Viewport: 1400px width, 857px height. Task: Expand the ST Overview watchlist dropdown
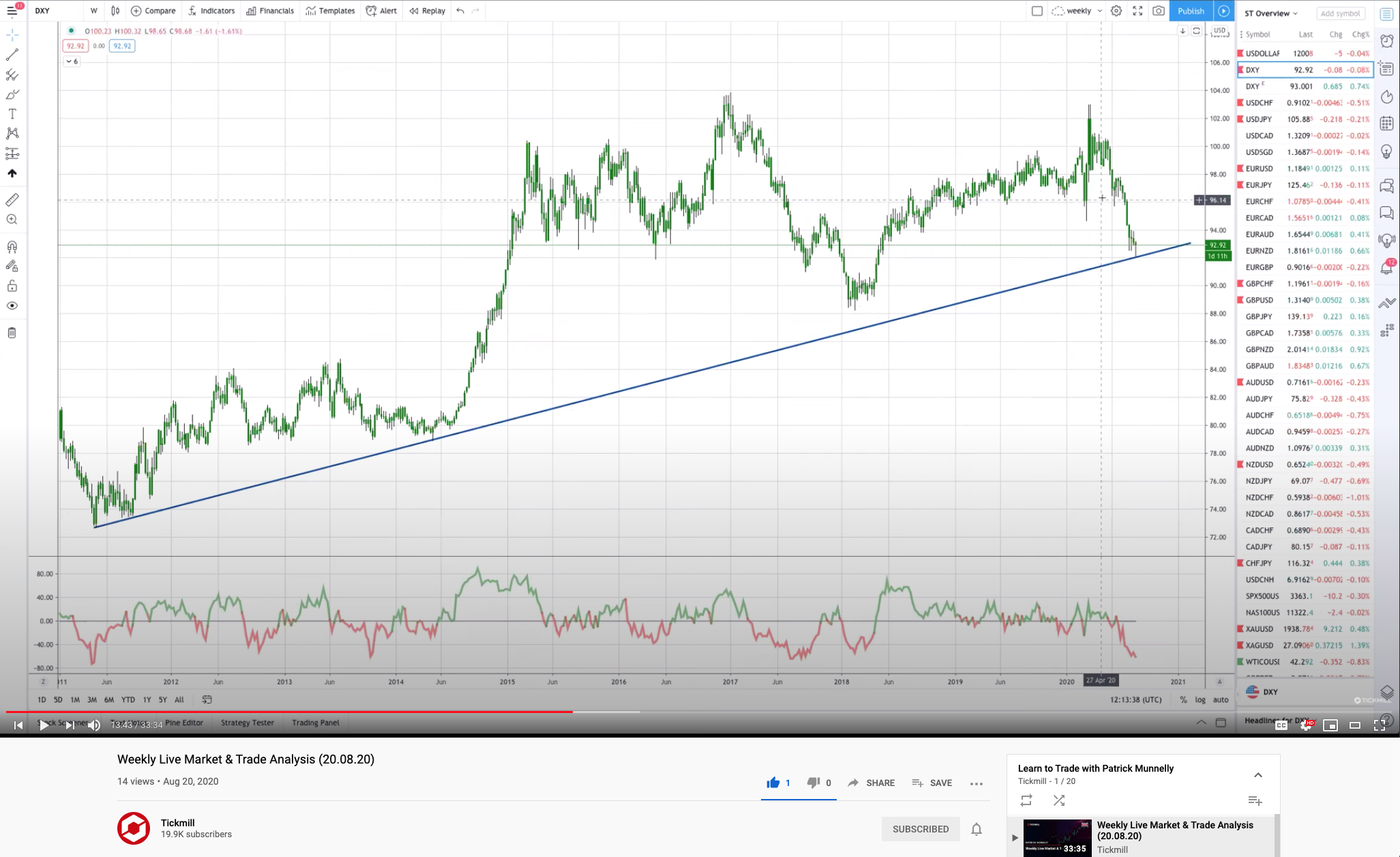tap(1271, 13)
